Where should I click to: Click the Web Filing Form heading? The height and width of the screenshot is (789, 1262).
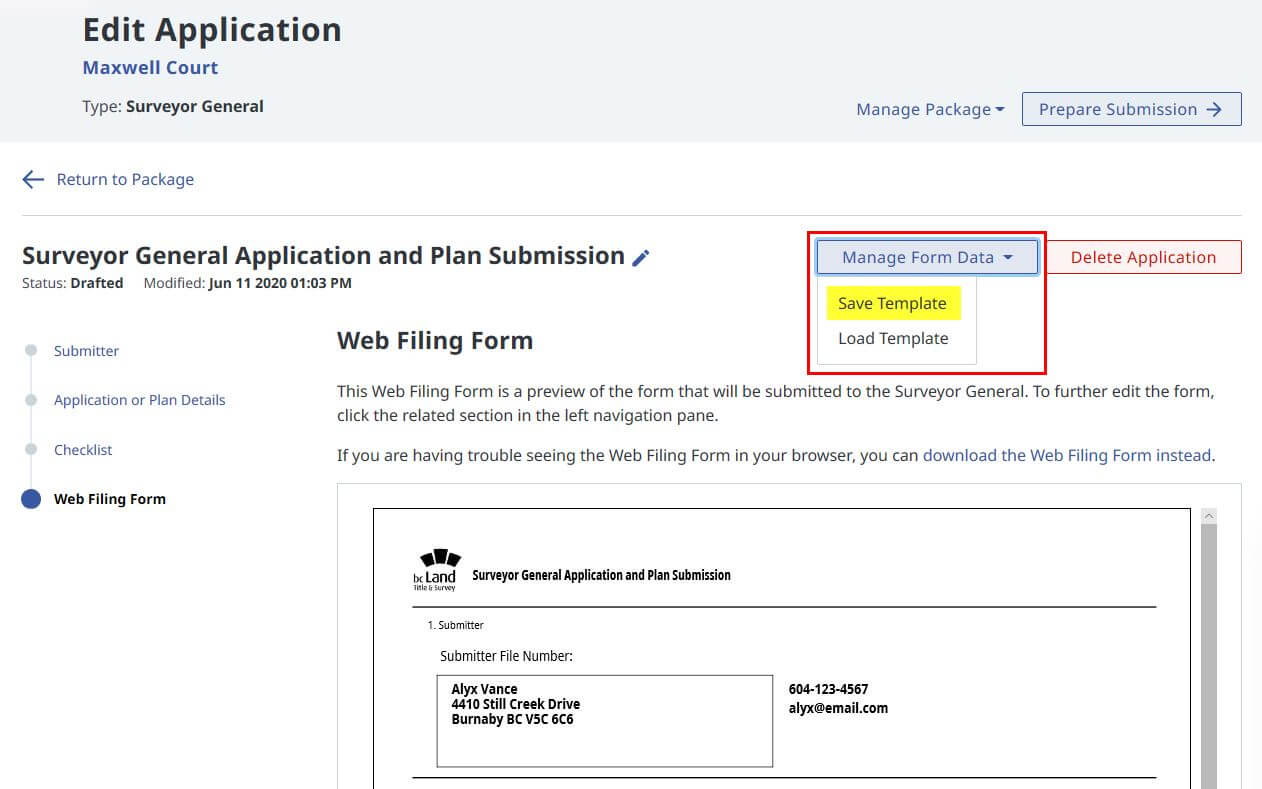[x=435, y=341]
